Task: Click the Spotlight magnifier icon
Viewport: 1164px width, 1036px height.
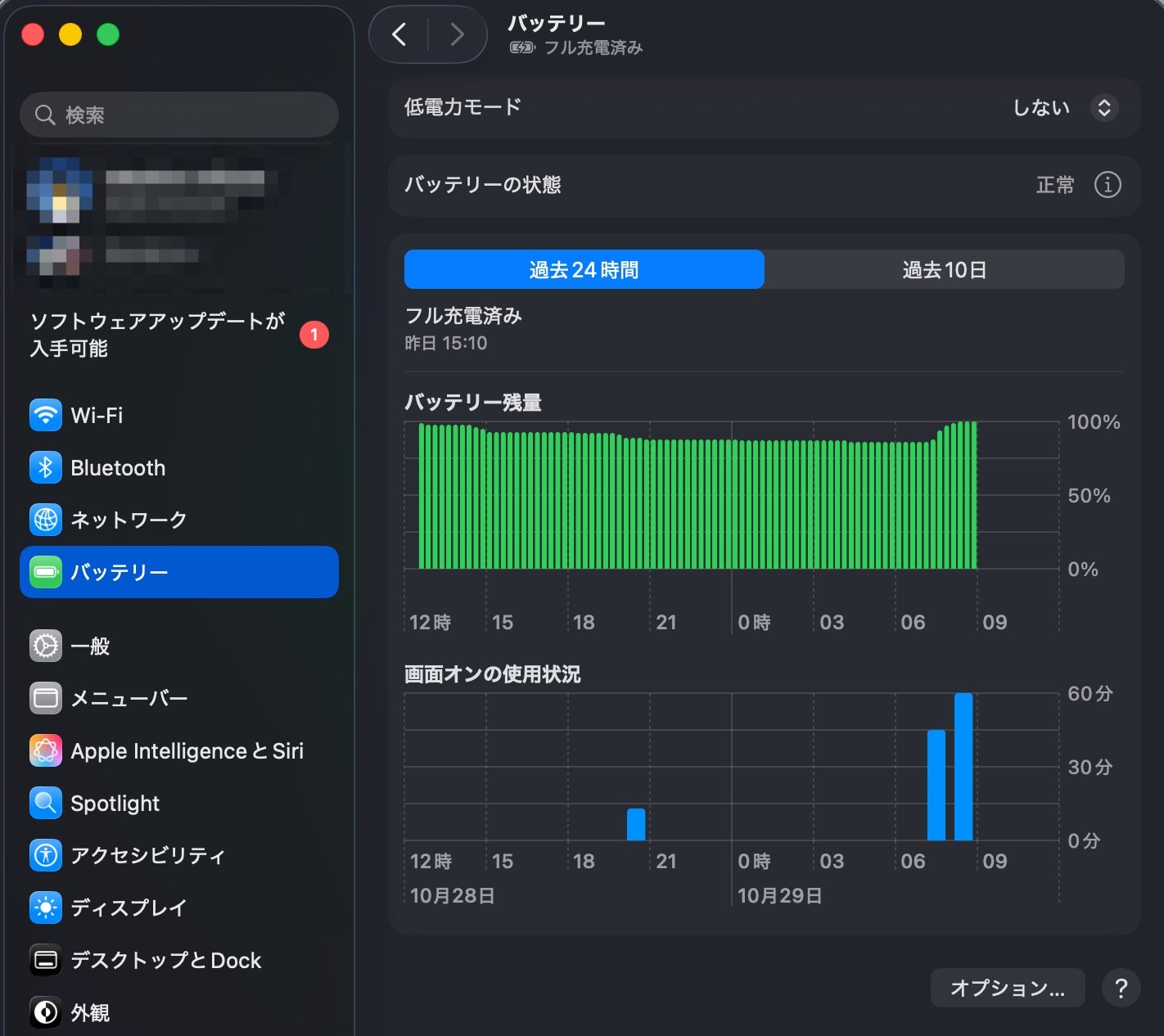Action: [46, 803]
